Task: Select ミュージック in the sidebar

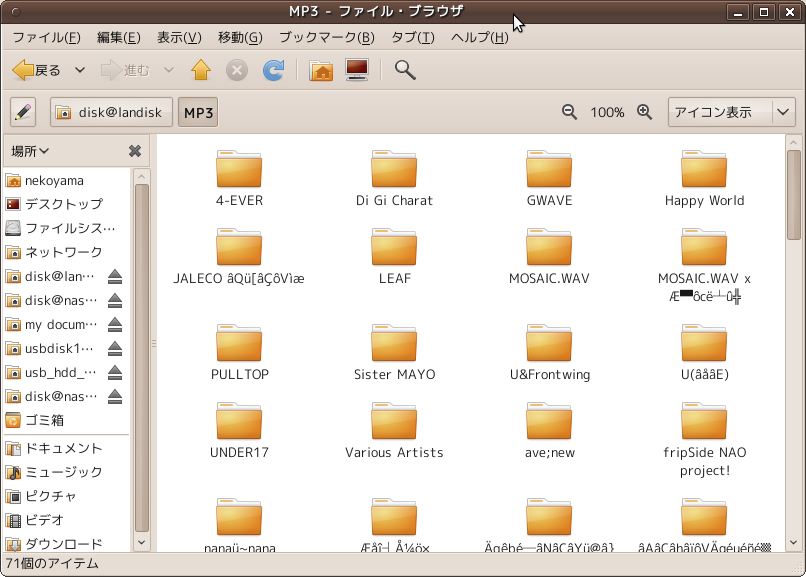Action: pos(66,472)
